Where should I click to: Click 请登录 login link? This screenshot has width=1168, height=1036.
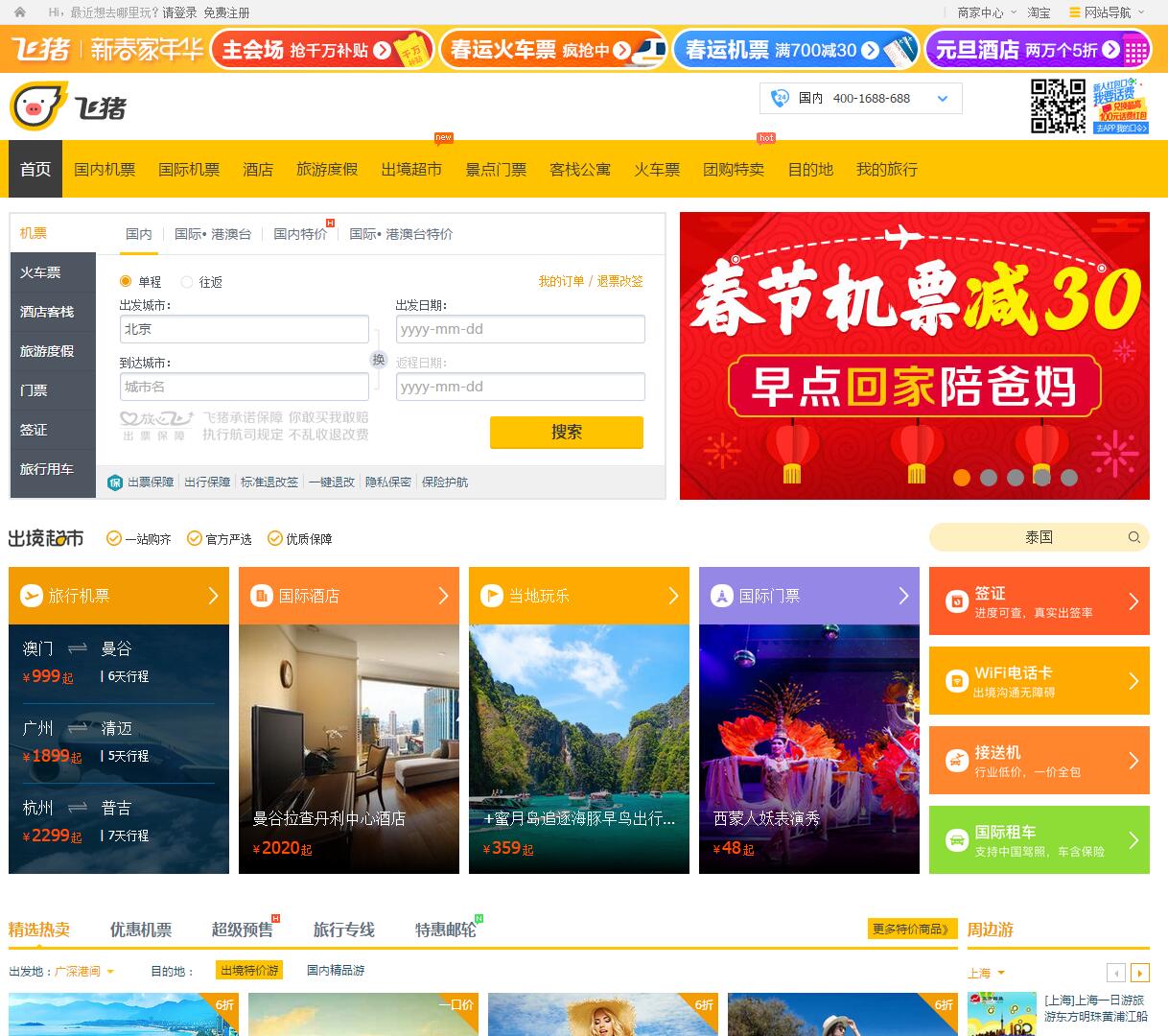point(179,12)
